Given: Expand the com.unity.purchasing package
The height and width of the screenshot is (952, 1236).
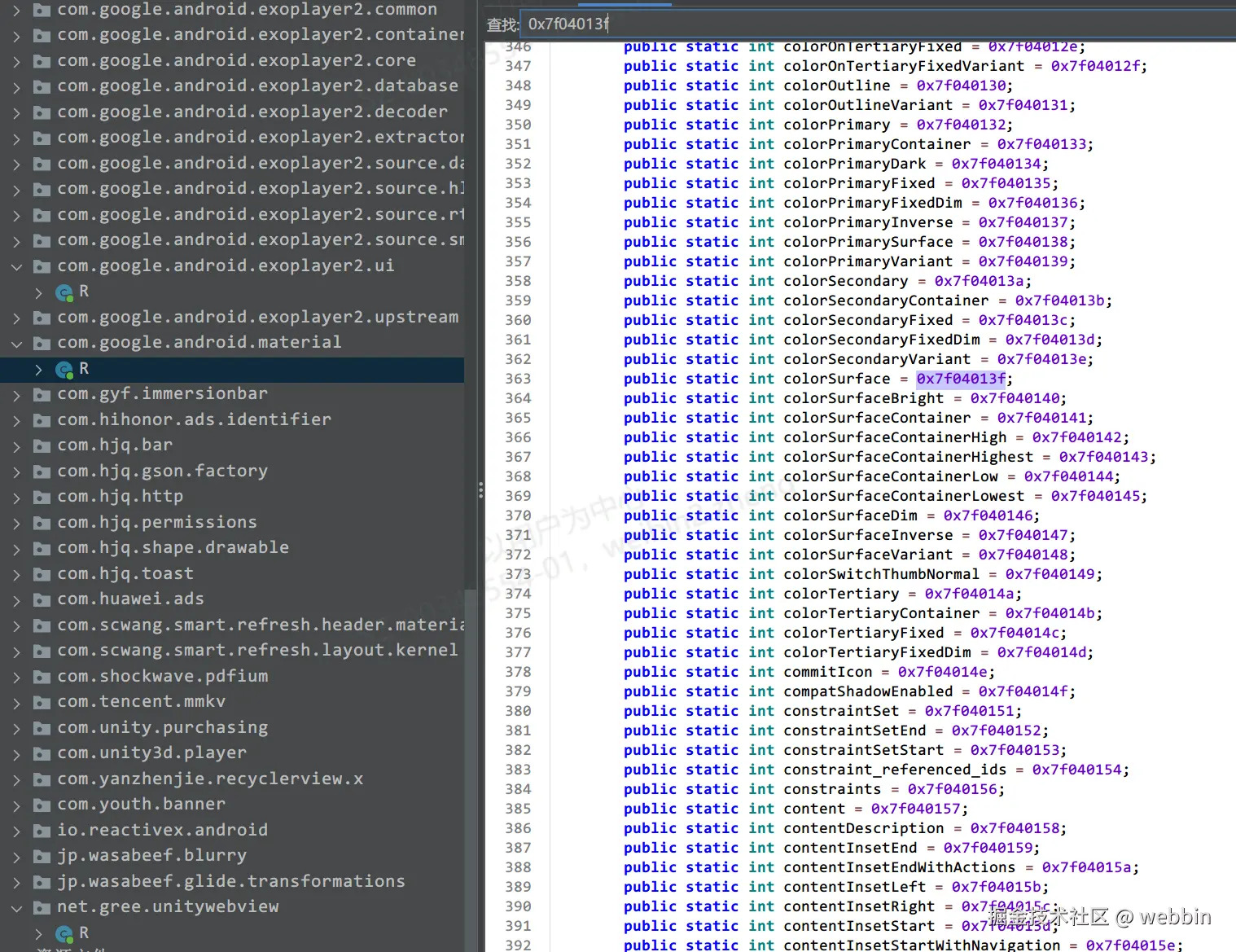Looking at the screenshot, I should (16, 728).
